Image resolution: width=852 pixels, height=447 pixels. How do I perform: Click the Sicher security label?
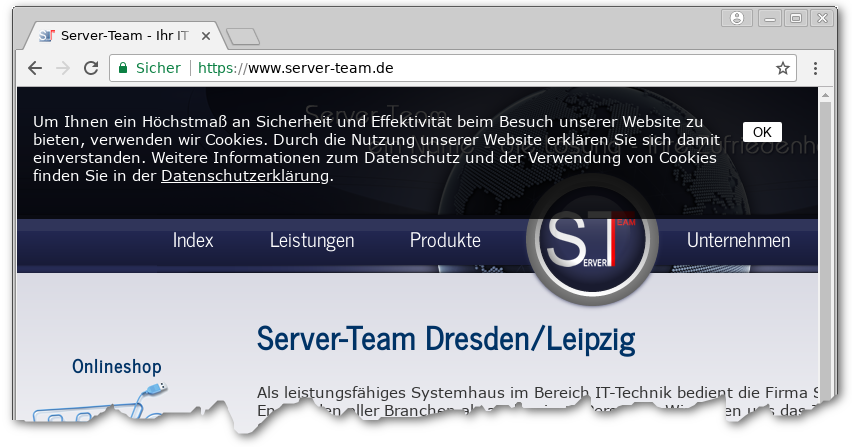pos(158,68)
